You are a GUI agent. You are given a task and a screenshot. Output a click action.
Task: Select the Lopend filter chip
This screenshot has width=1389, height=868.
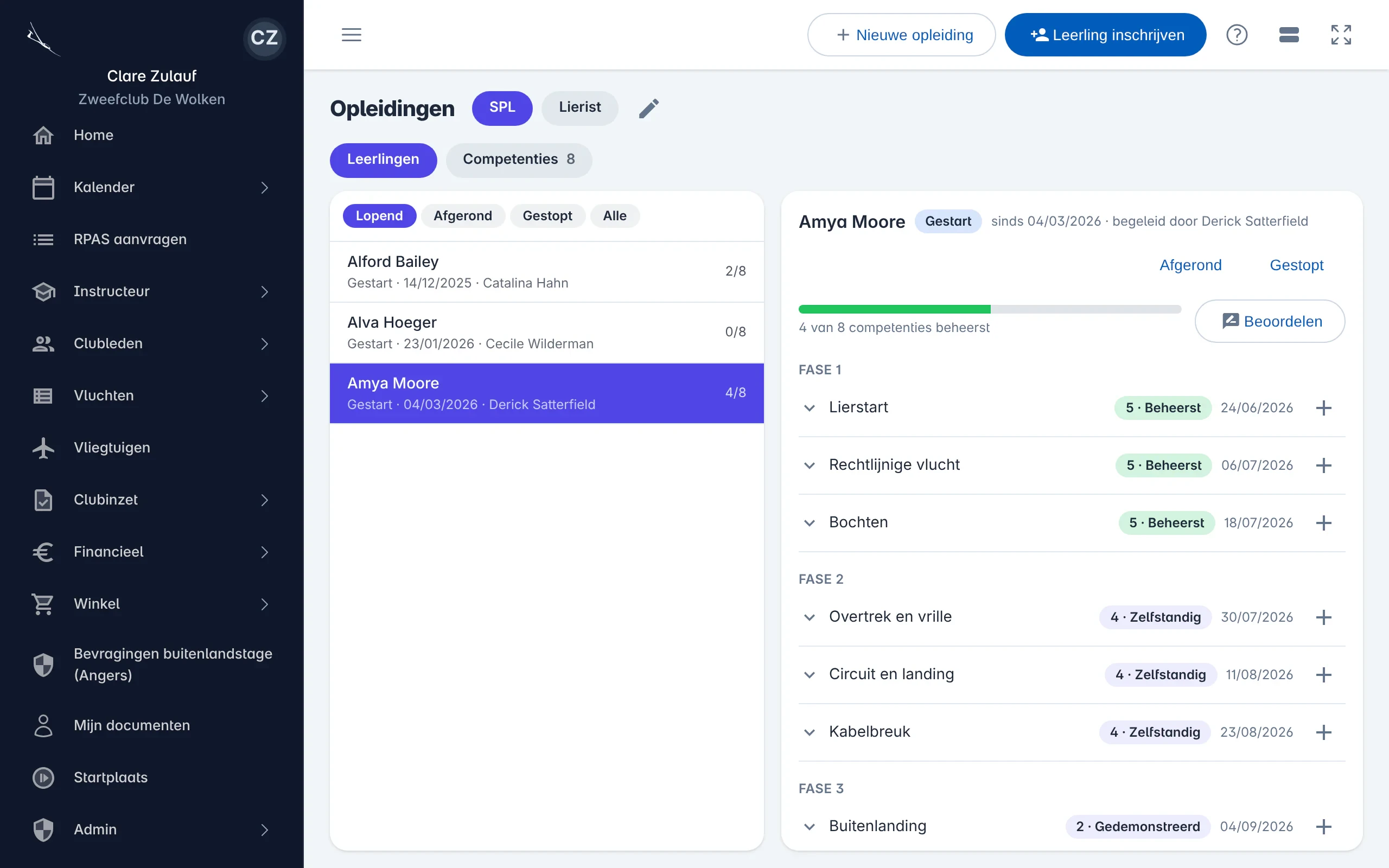click(x=379, y=216)
